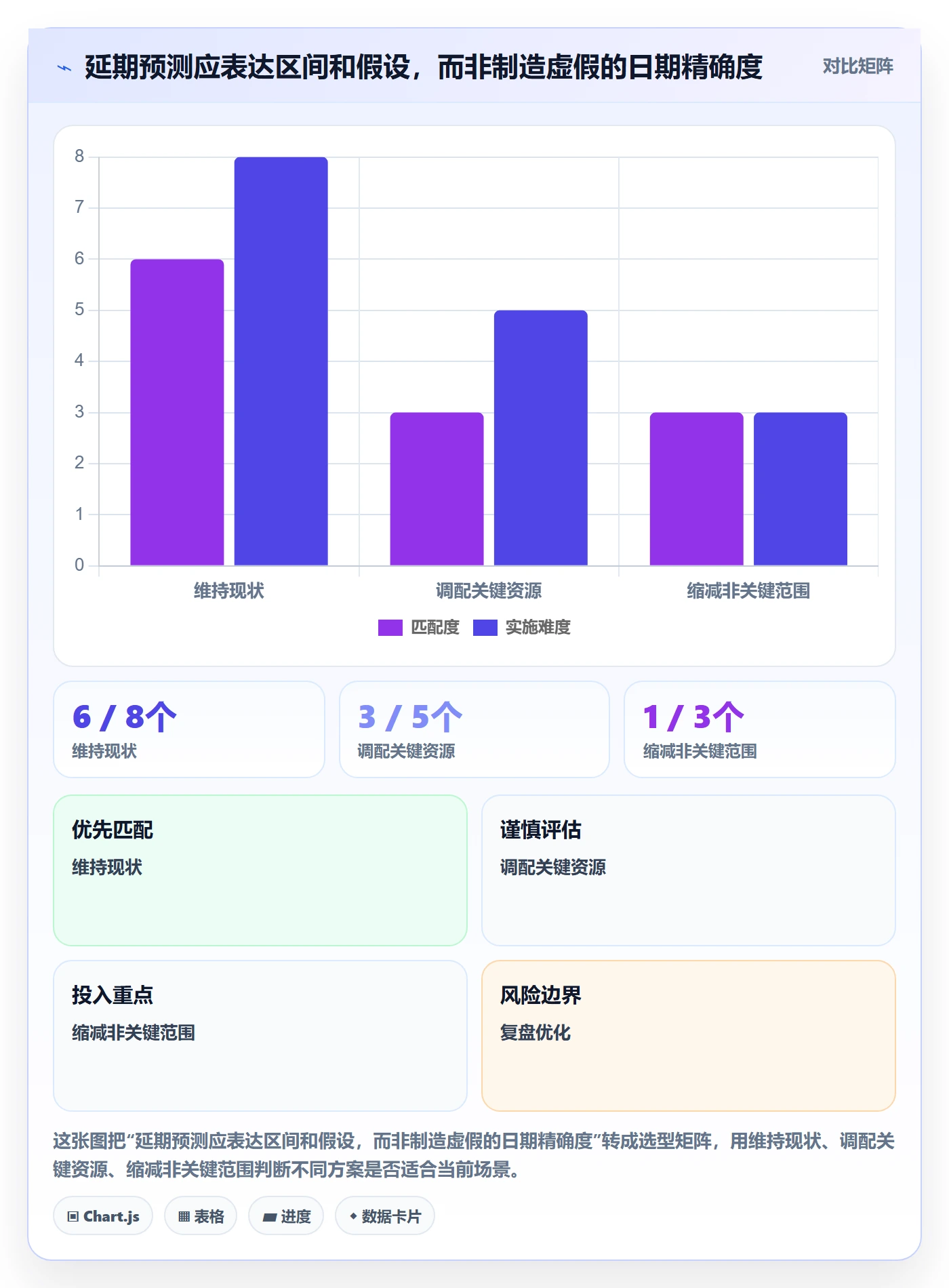This screenshot has height=1288, width=949.
Task: Toggle the purple 匹配度 legend swatch
Action: (x=390, y=628)
